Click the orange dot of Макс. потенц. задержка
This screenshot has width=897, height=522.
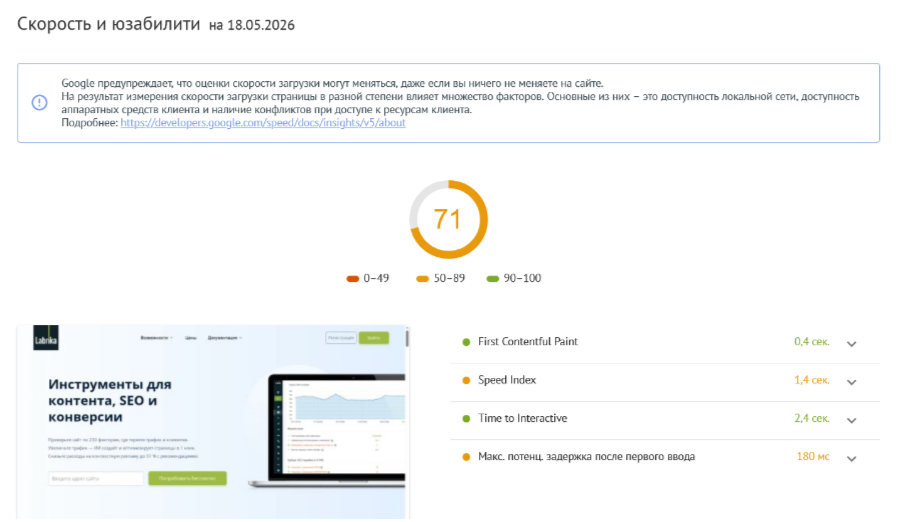(x=466, y=457)
